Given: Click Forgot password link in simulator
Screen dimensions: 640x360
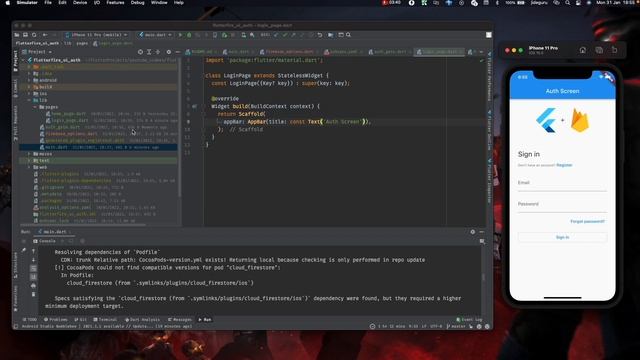Looking at the screenshot, I should [x=587, y=222].
